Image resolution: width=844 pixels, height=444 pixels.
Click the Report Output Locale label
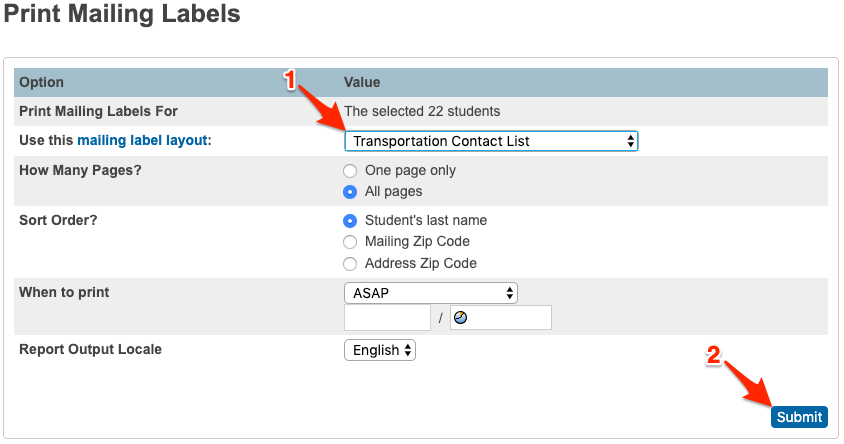[x=90, y=350]
